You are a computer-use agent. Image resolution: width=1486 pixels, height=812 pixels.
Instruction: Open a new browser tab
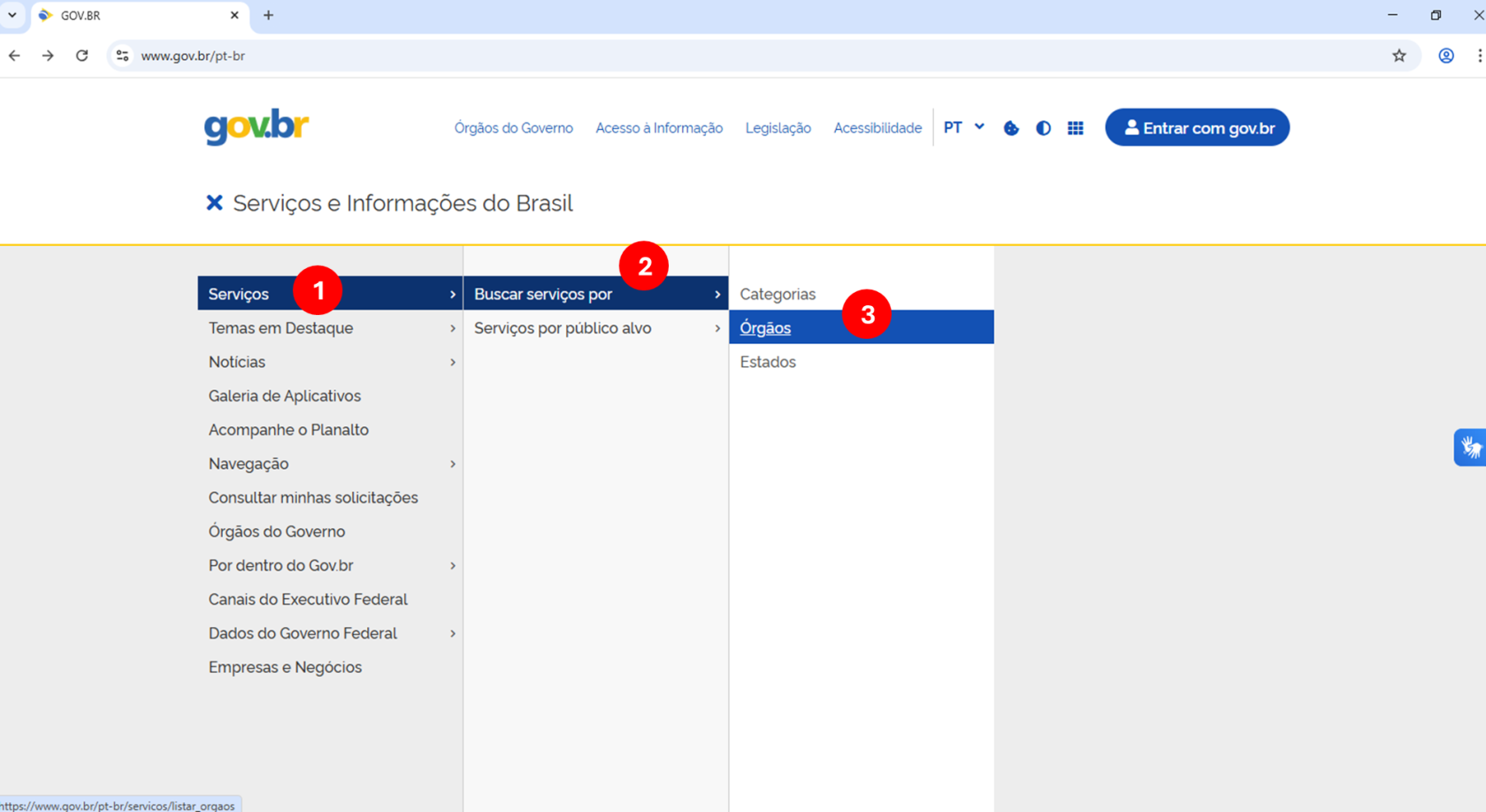tap(269, 15)
